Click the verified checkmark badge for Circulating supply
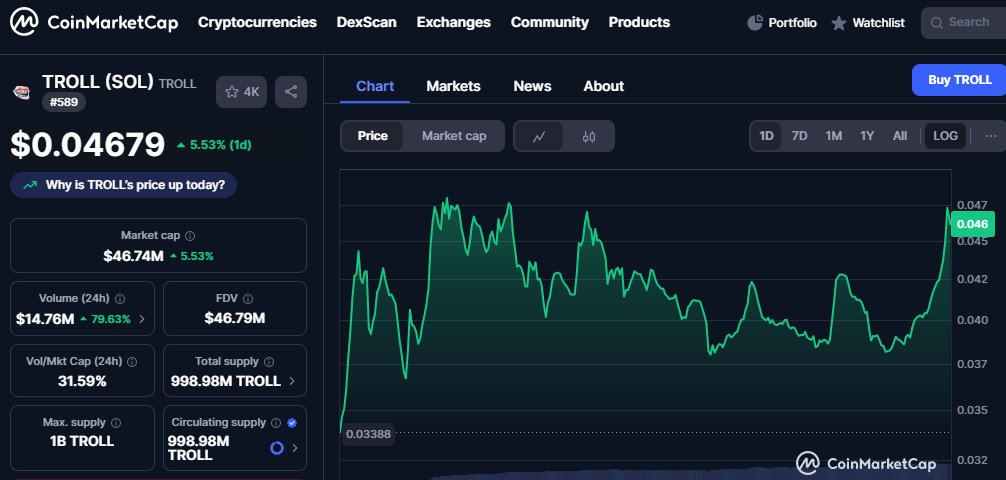The height and width of the screenshot is (480, 1006). click(292, 423)
